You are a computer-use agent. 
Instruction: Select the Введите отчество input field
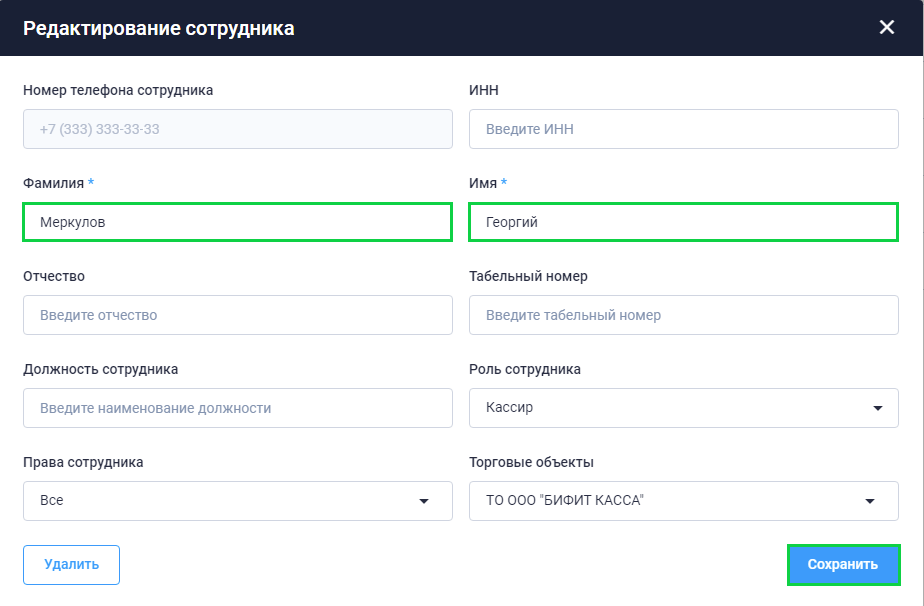click(237, 315)
